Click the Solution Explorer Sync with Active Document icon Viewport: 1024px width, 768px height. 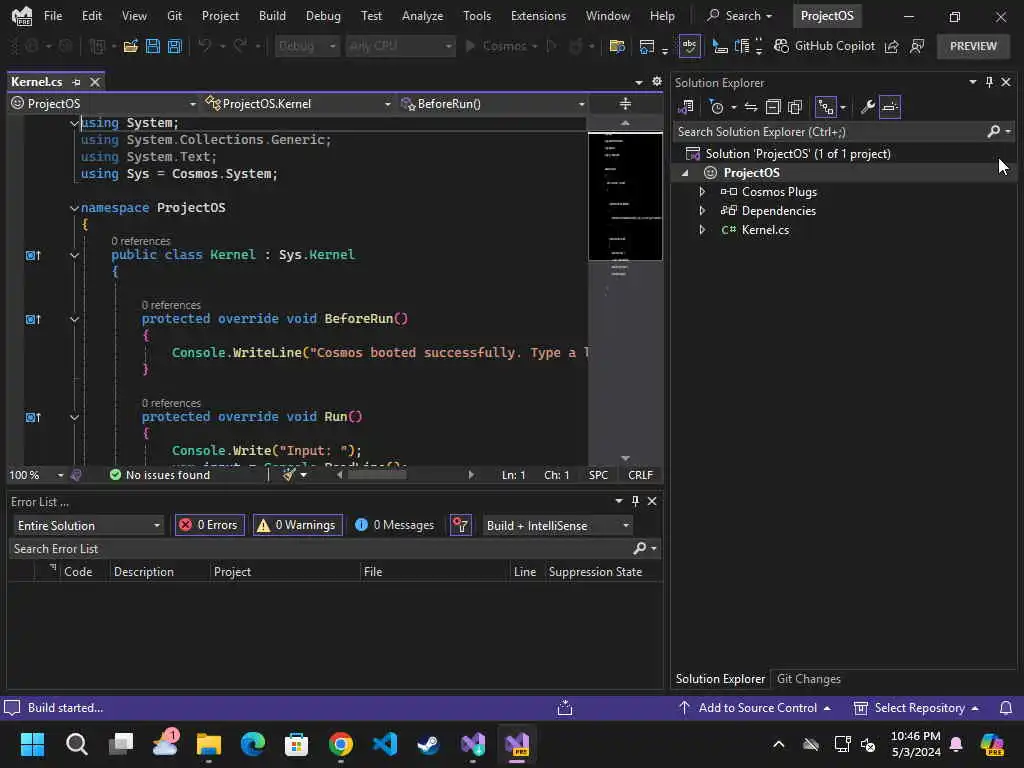coord(750,107)
